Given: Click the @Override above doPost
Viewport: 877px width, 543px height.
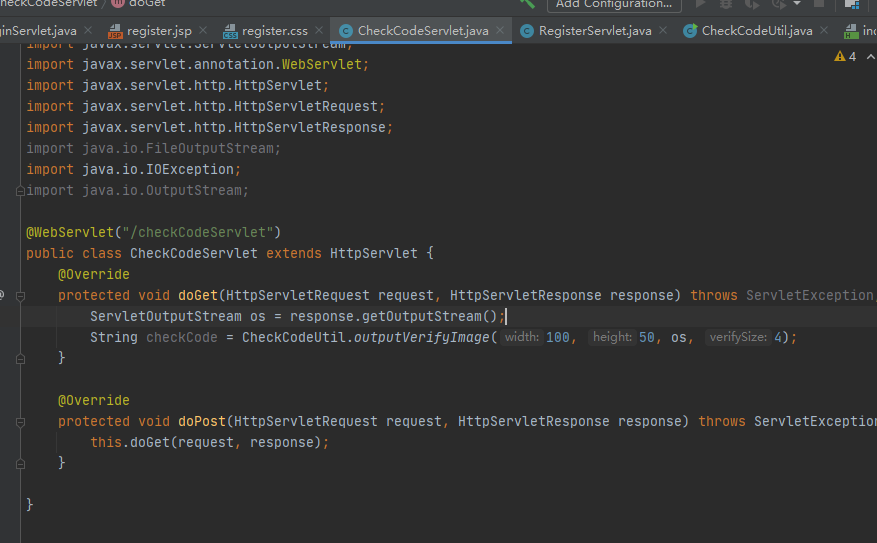Looking at the screenshot, I should click(93, 400).
